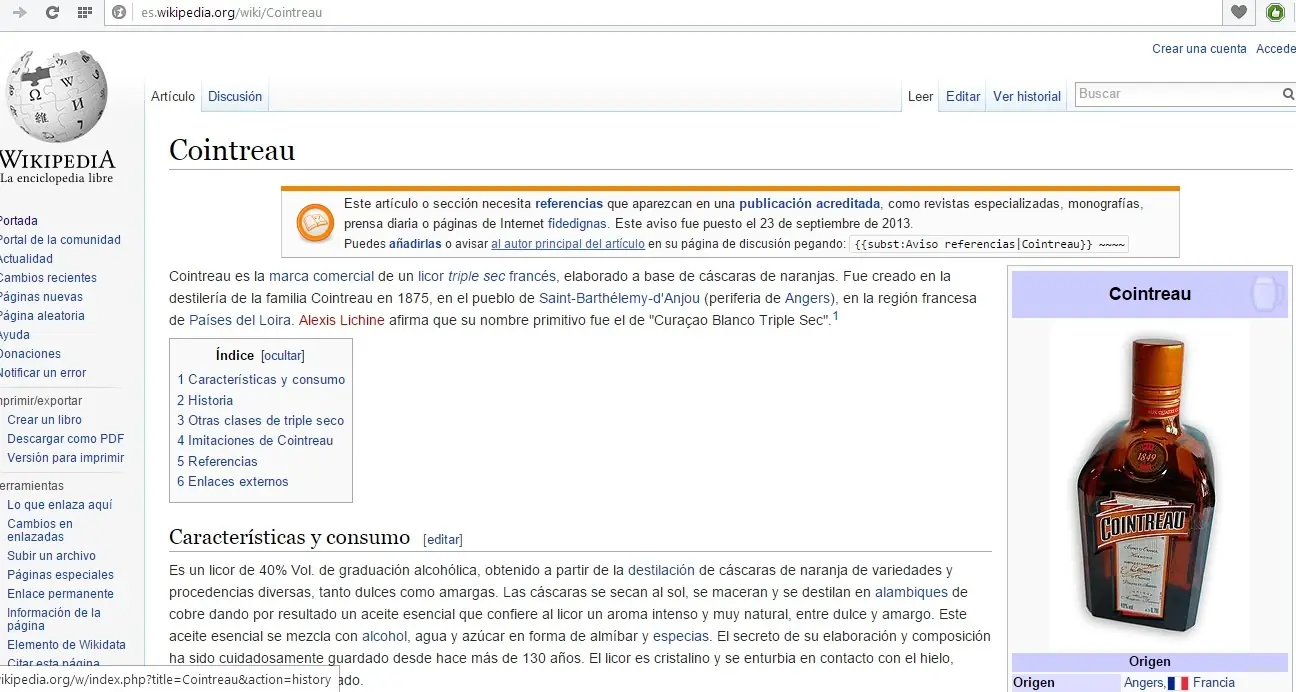
Task: Jump to 1 Características y consumo
Action: coord(261,380)
